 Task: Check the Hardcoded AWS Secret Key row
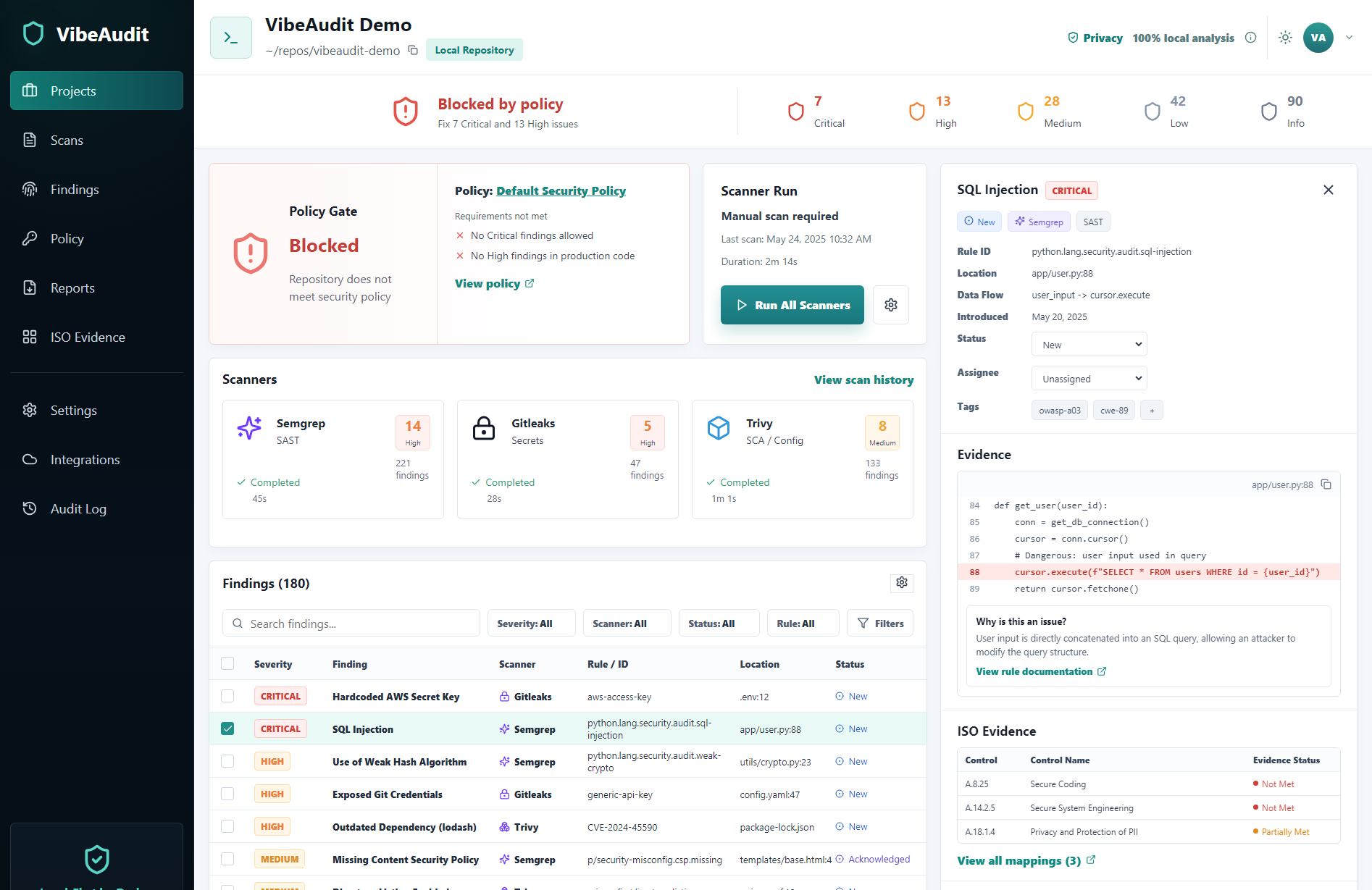coord(227,696)
